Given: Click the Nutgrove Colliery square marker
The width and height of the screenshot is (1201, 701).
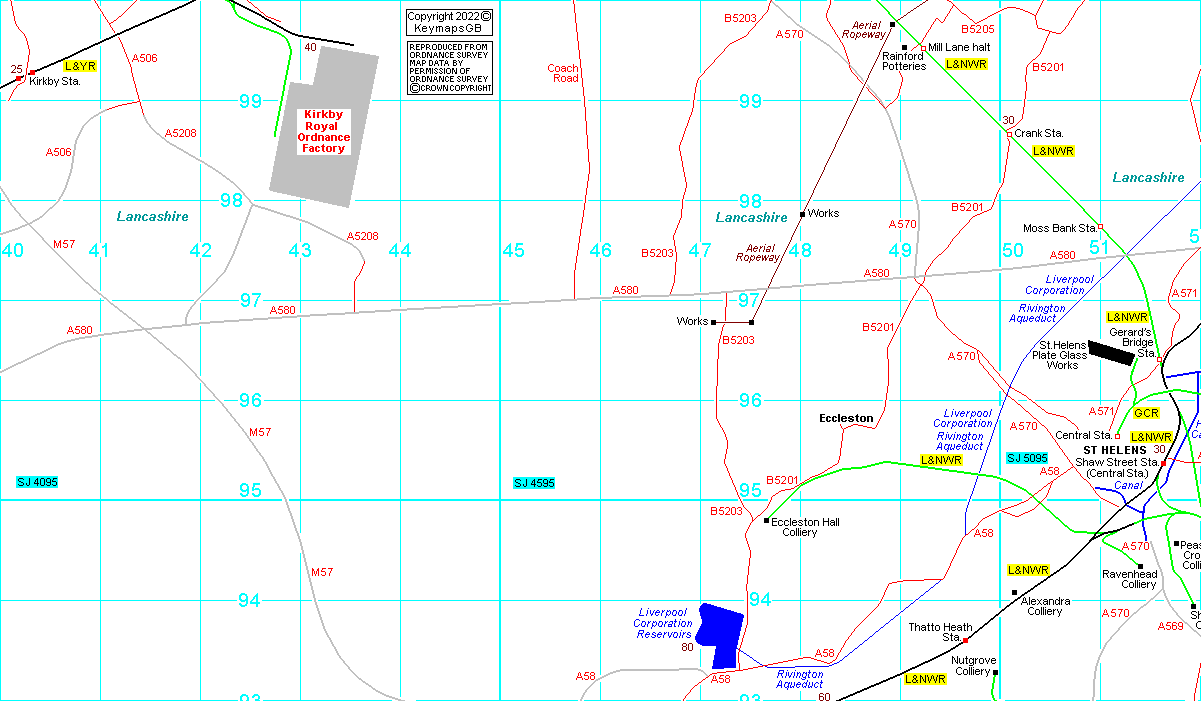Looking at the screenshot, I should coord(995,672).
